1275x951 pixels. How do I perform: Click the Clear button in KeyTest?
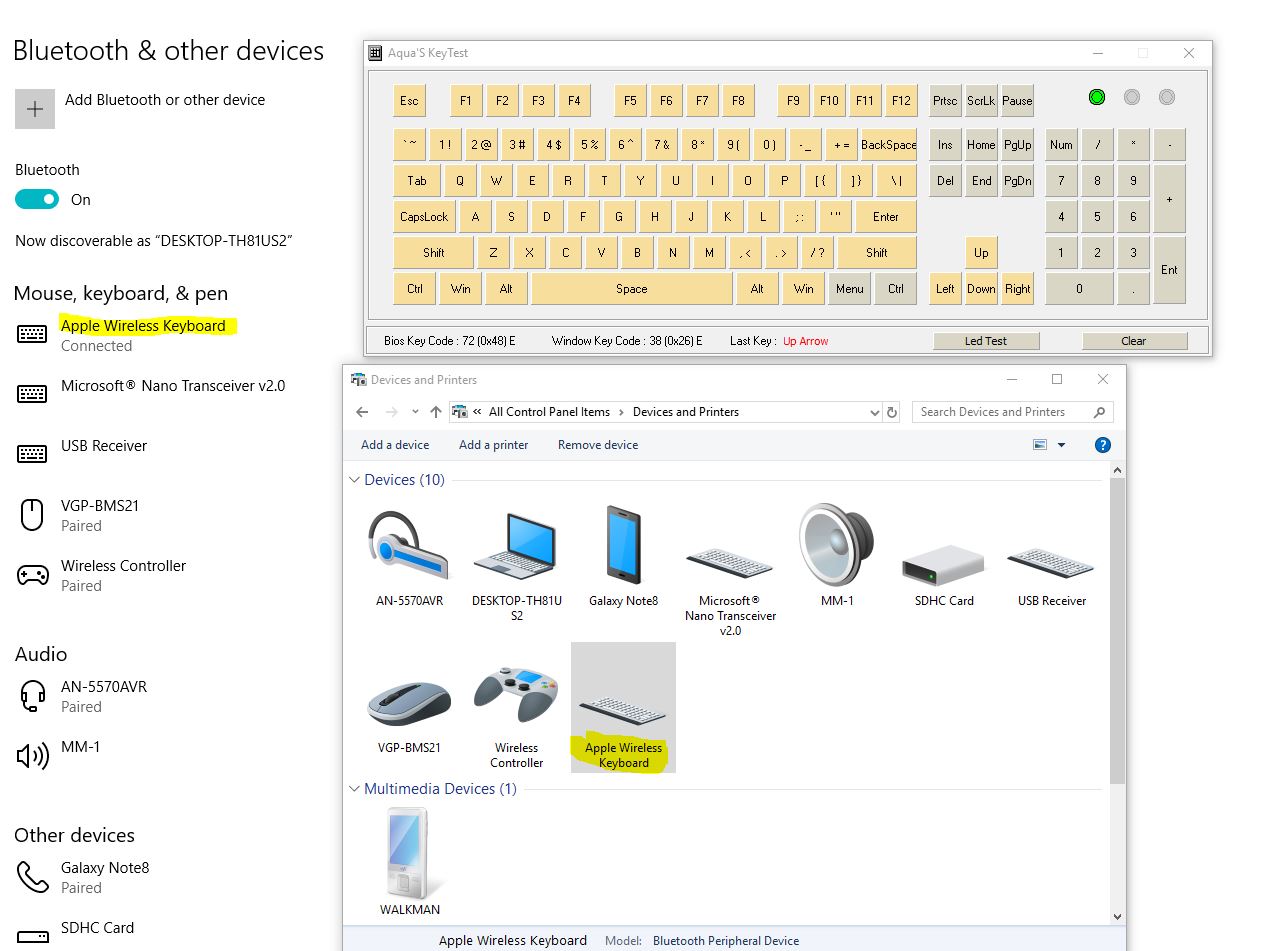tap(1134, 341)
